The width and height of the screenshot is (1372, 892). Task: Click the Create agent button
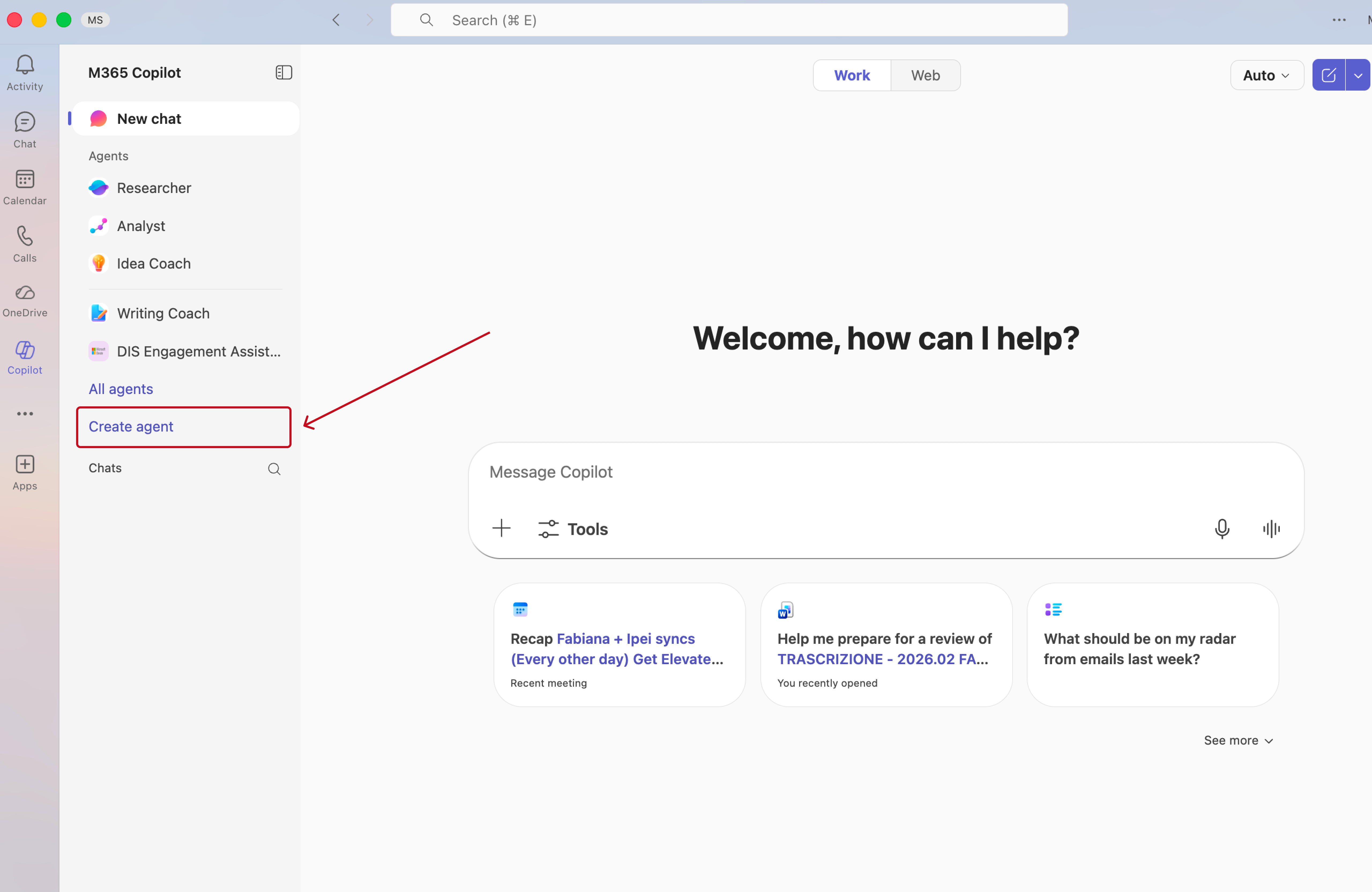130,427
